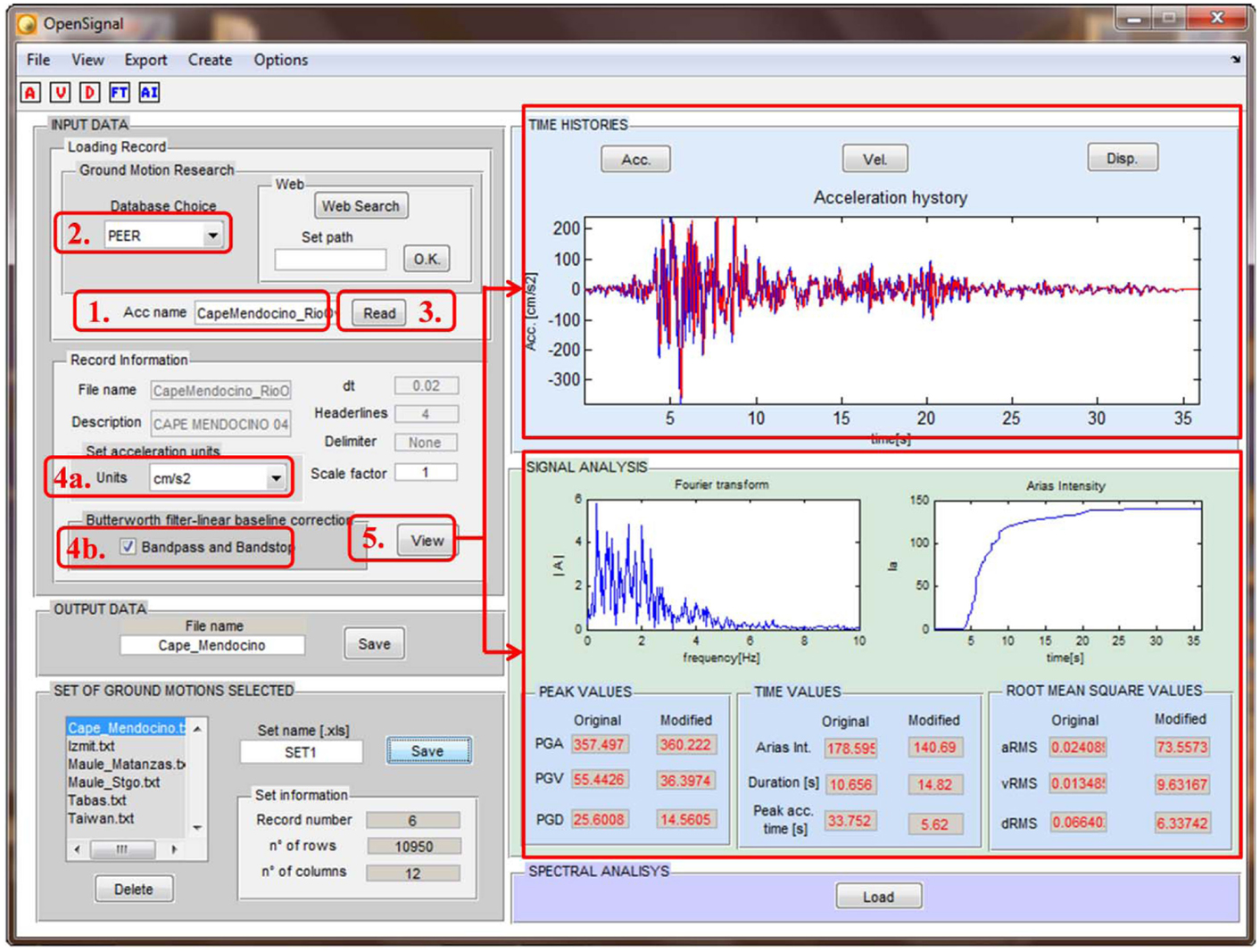Click the red V velocity toolbar icon
The height and width of the screenshot is (952, 1260).
60,92
